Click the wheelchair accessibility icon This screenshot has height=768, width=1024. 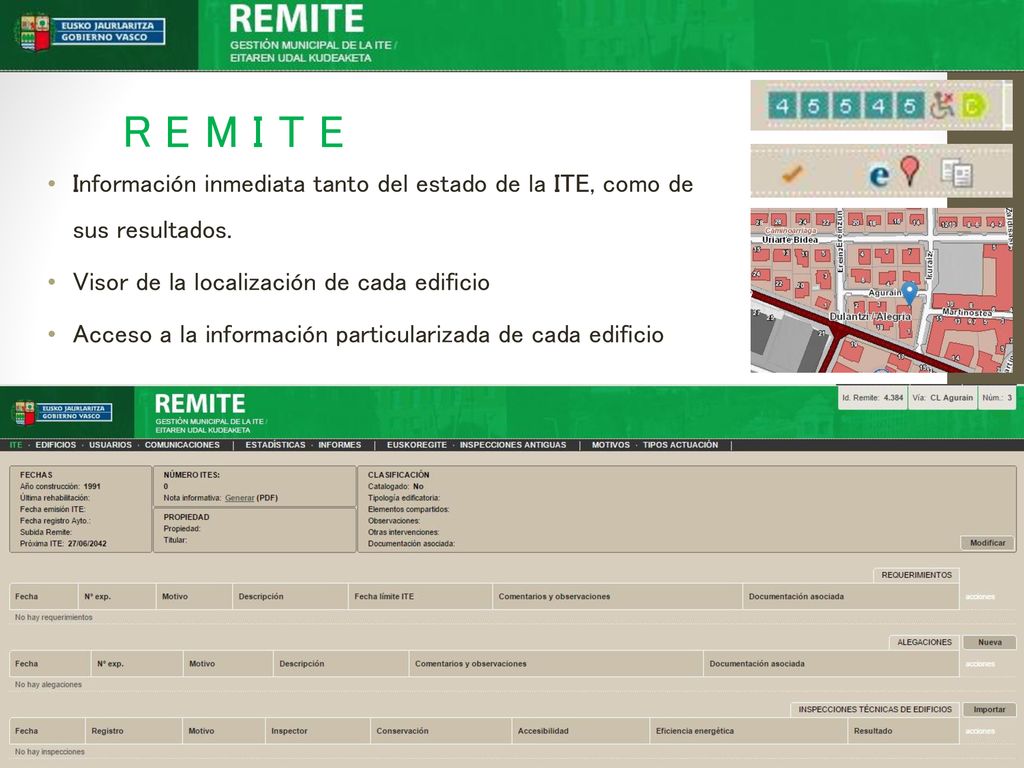pos(942,105)
